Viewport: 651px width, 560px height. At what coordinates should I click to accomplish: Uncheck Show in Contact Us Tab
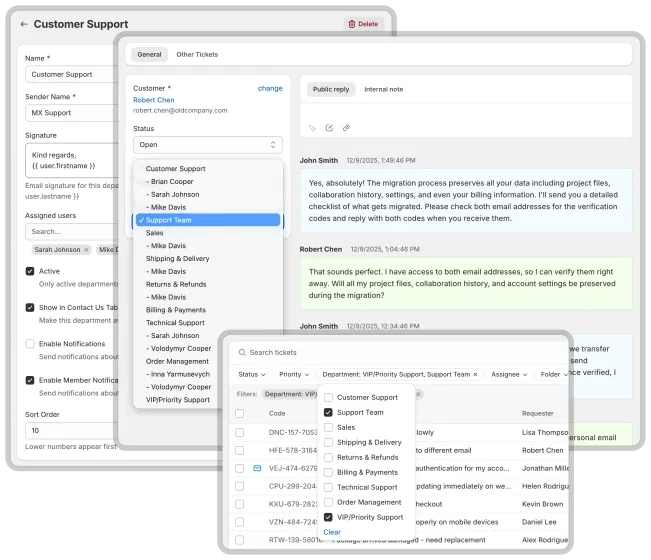click(x=30, y=308)
